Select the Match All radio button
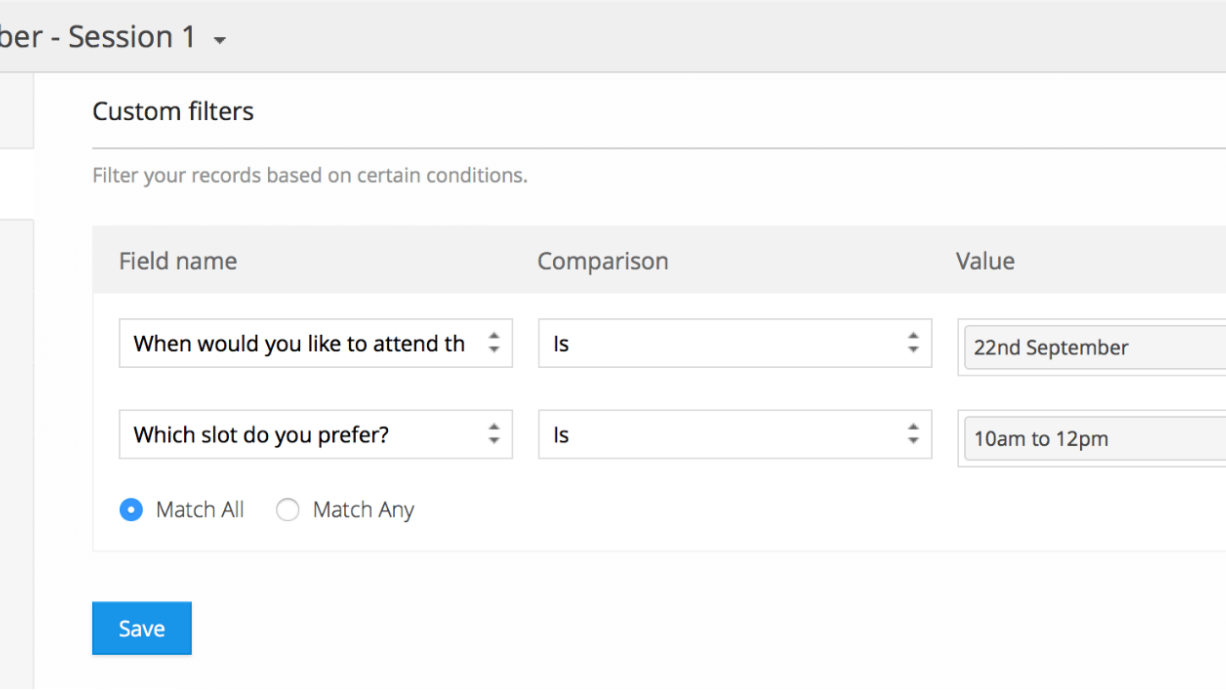The image size is (1226, 690). point(131,510)
